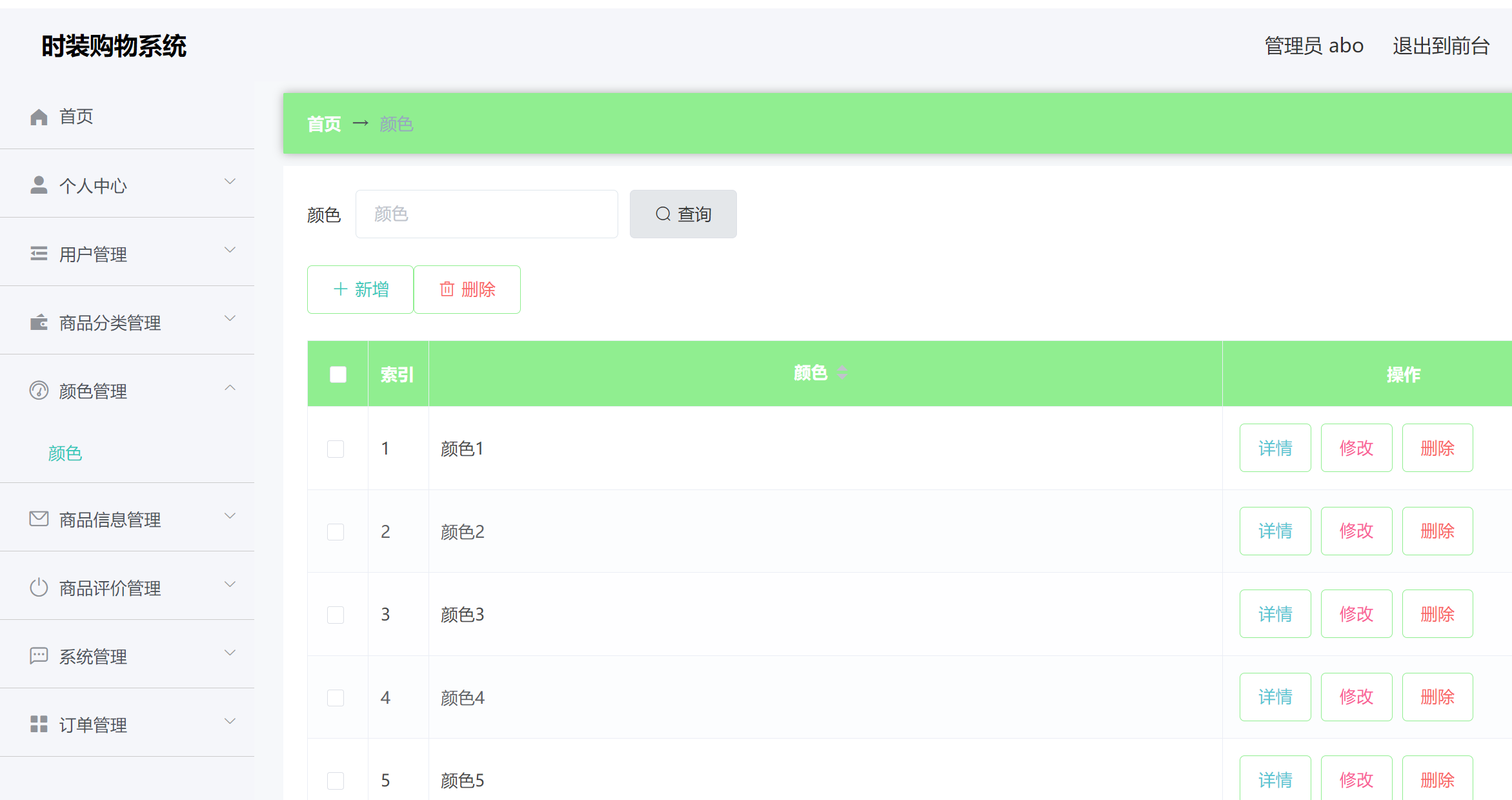Click the 查询 search button
The image size is (1512, 800).
(x=683, y=214)
